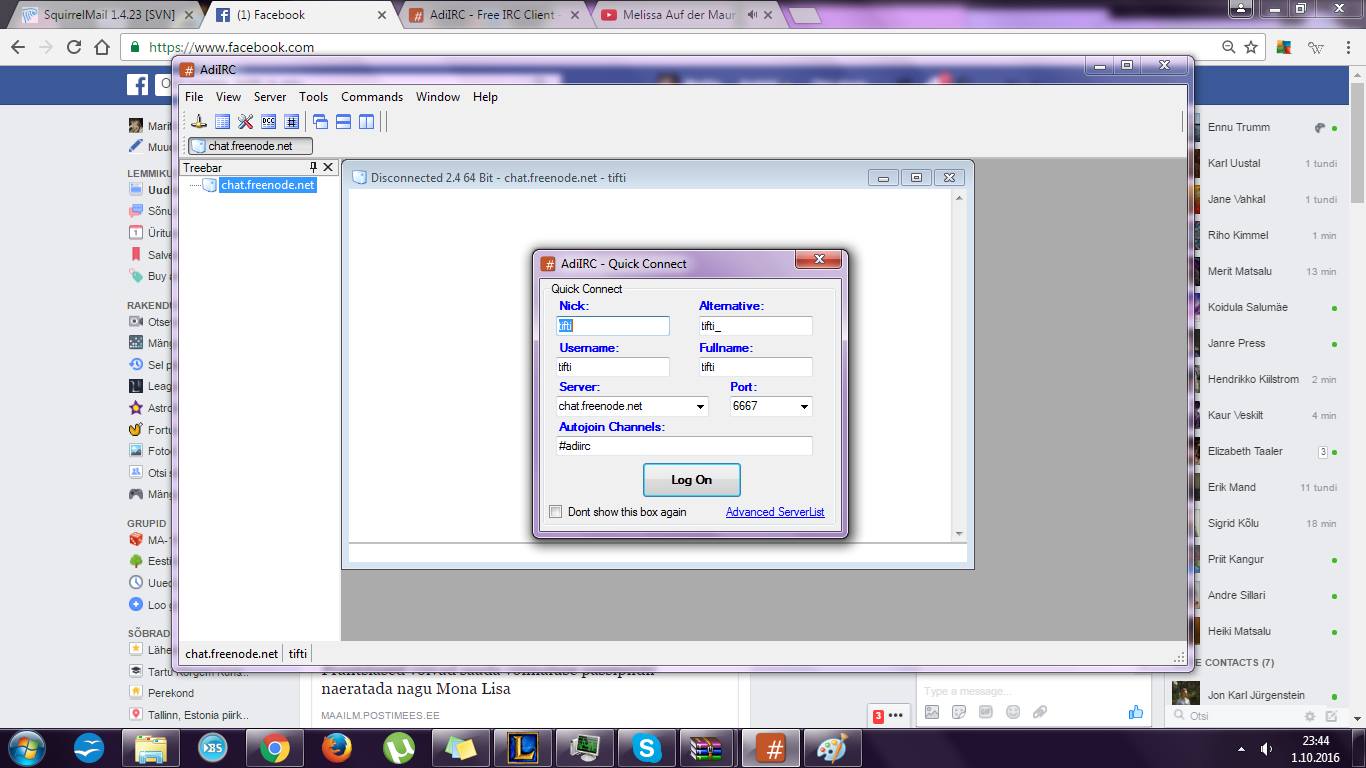Open the Help menu in AdiIRC
Image resolution: width=1366 pixels, height=768 pixels.
485,97
